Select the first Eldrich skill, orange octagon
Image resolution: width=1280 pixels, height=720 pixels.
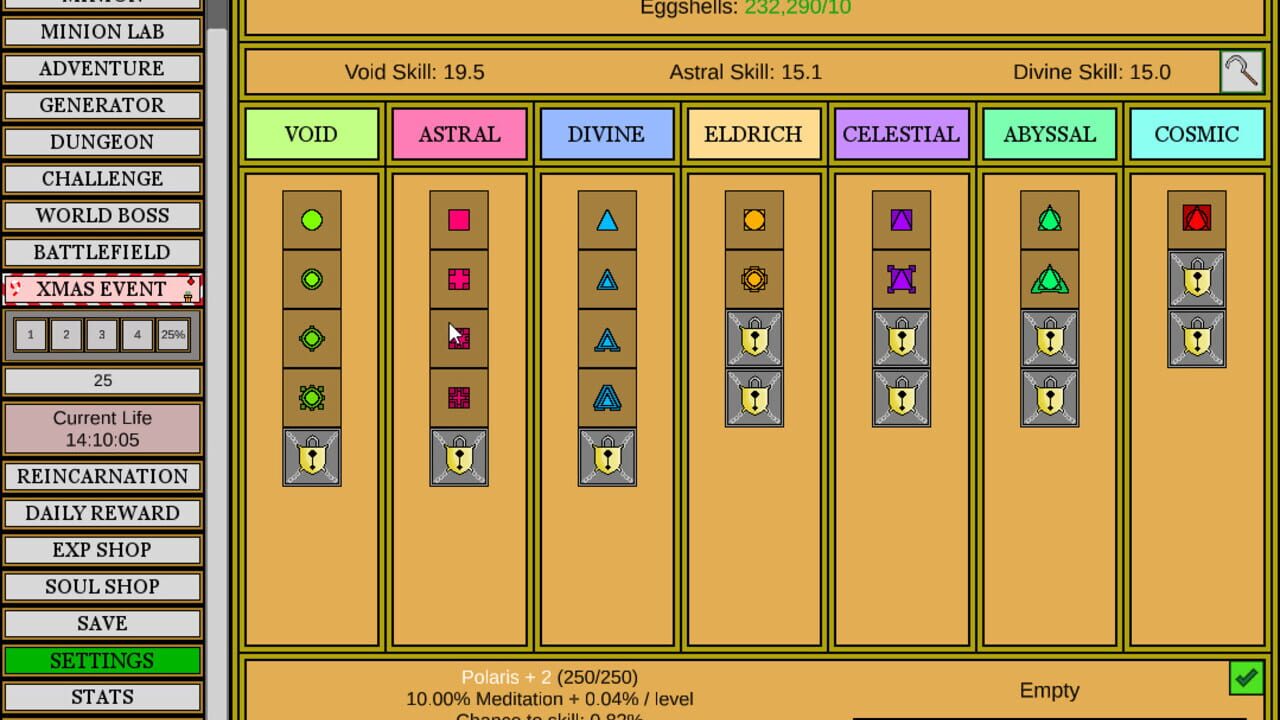tap(754, 220)
